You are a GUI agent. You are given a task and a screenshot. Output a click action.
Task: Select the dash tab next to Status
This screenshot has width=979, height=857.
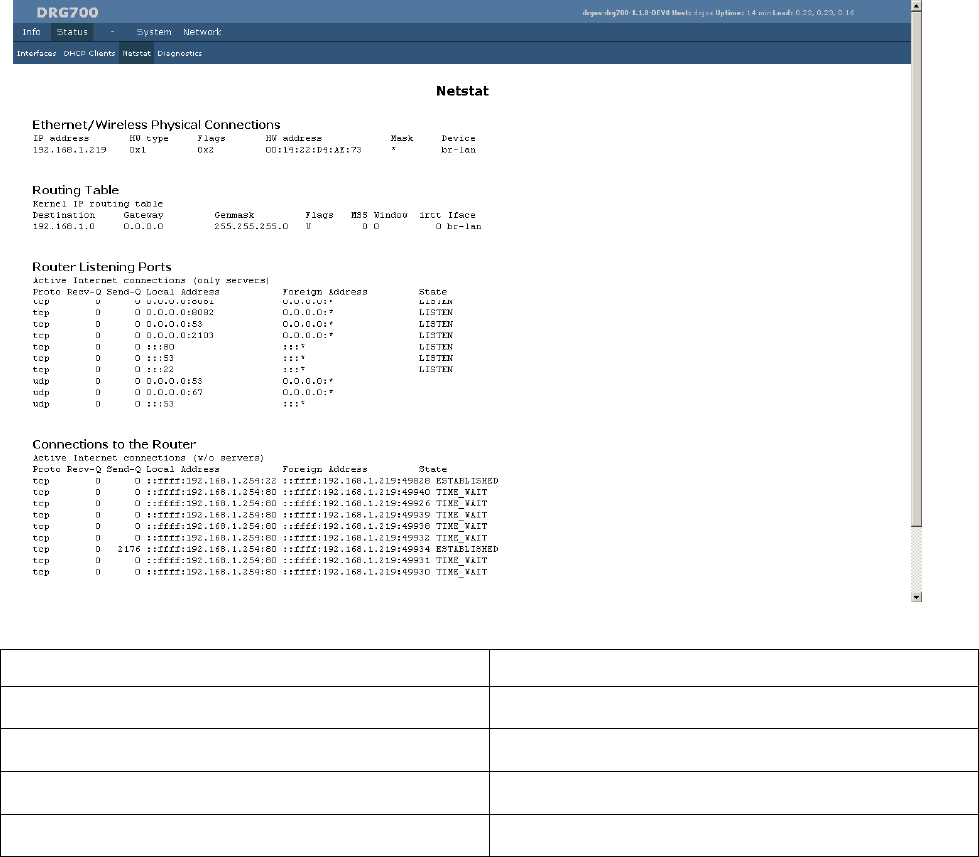click(x=112, y=32)
